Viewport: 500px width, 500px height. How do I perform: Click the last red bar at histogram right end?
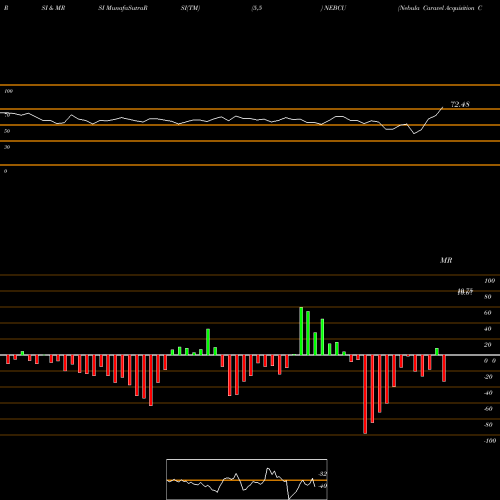(x=444, y=368)
